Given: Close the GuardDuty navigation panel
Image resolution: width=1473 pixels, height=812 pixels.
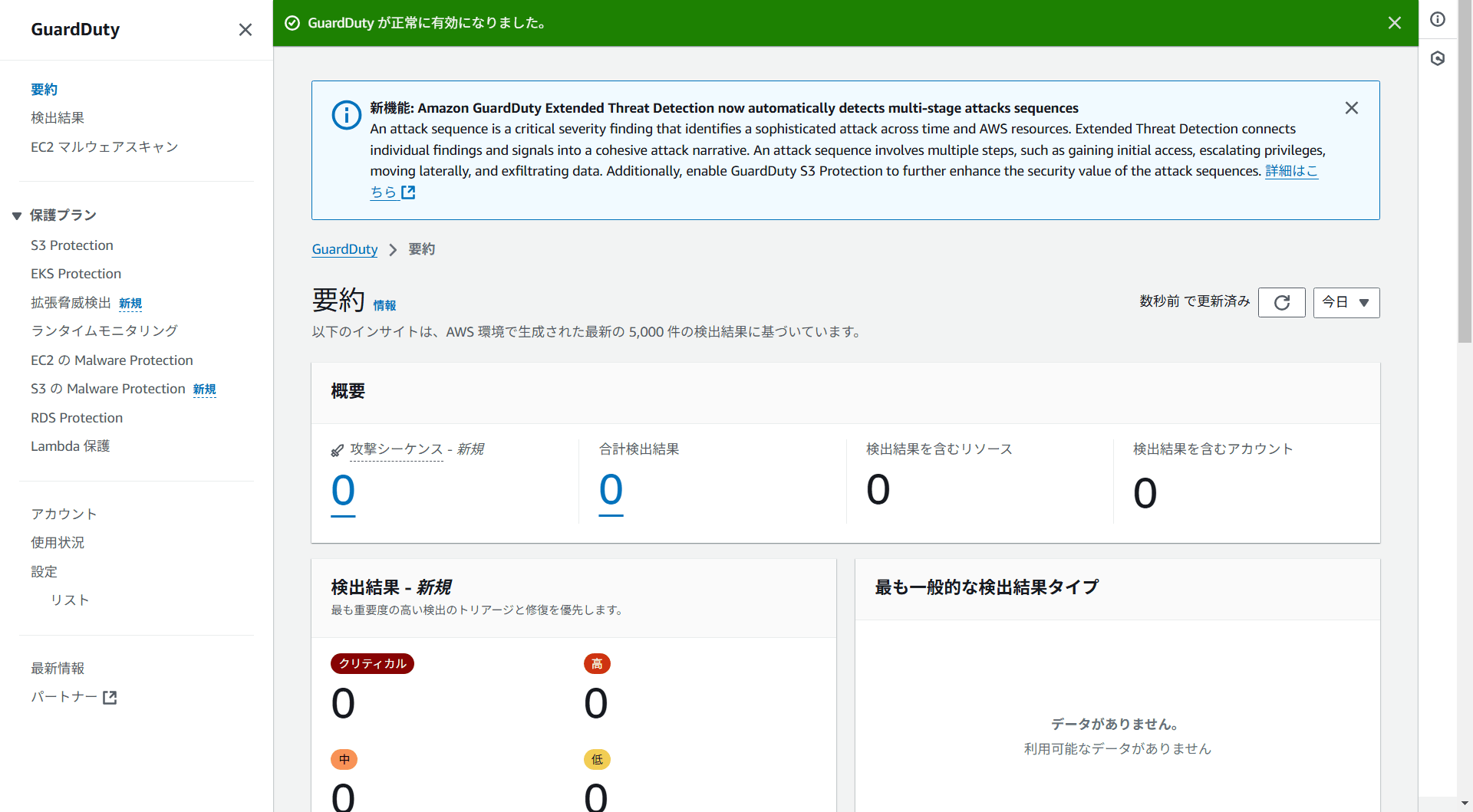Looking at the screenshot, I should tap(245, 30).
